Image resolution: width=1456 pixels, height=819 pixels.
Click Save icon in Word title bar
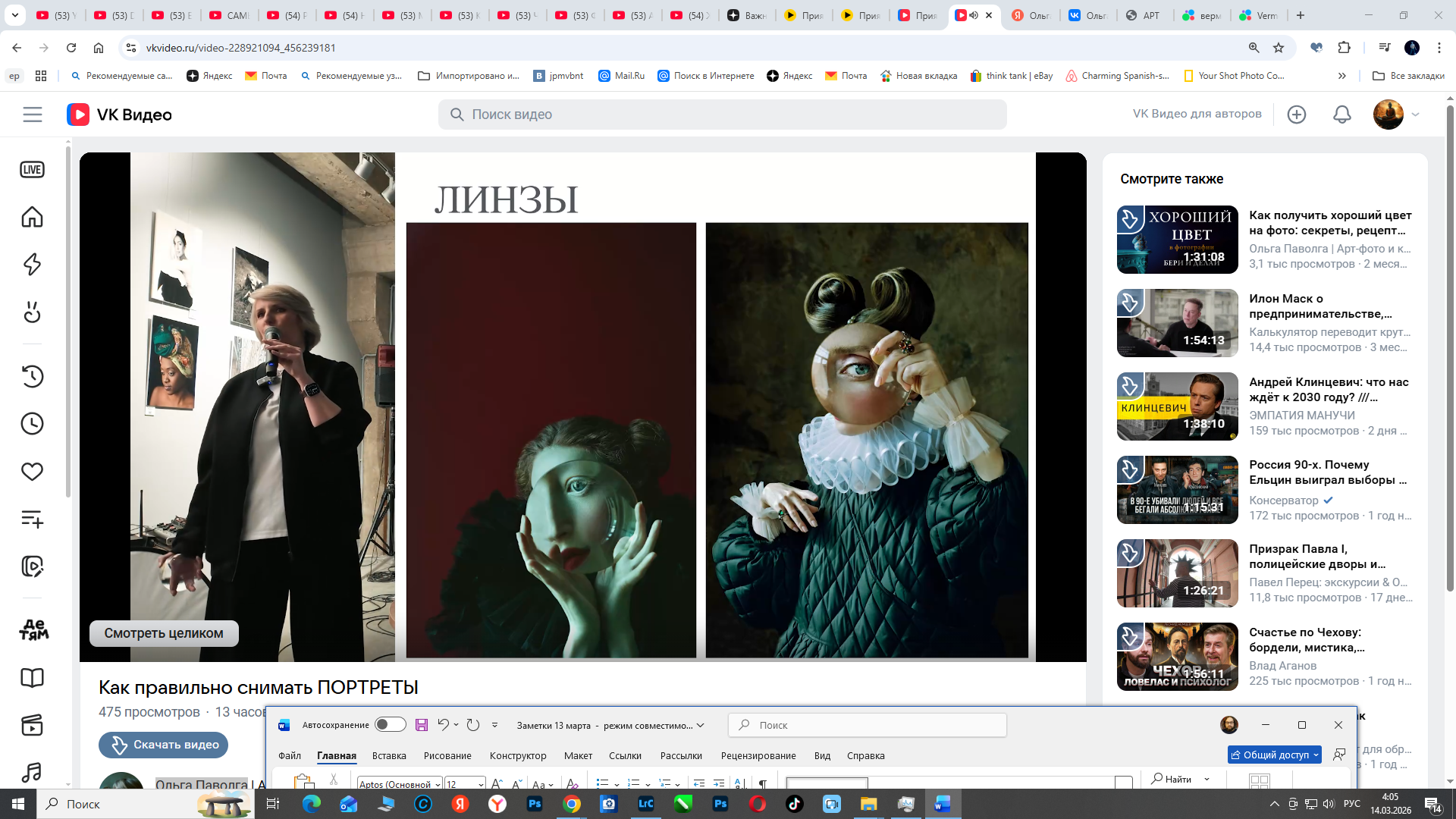(x=422, y=725)
